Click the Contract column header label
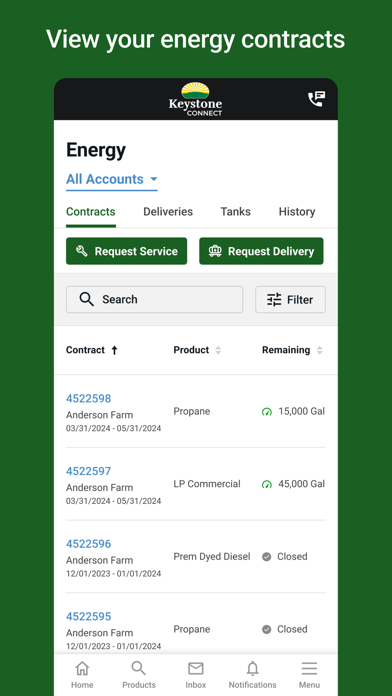 pyautogui.click(x=85, y=350)
